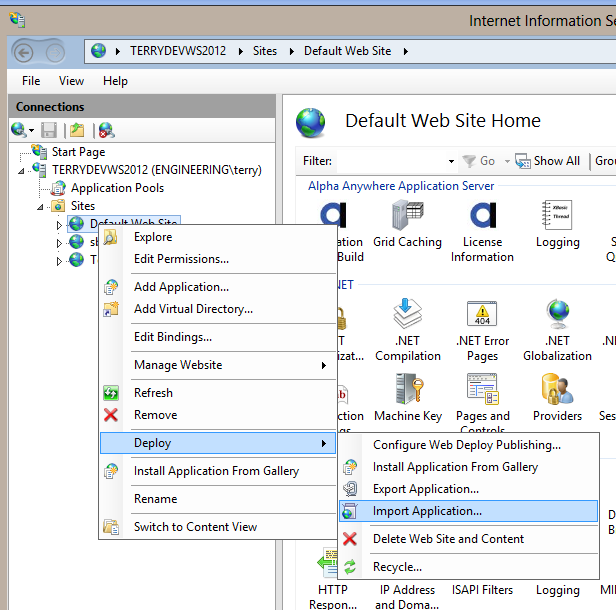
Task: Click the save floppy disk toolbar icon
Action: click(49, 130)
